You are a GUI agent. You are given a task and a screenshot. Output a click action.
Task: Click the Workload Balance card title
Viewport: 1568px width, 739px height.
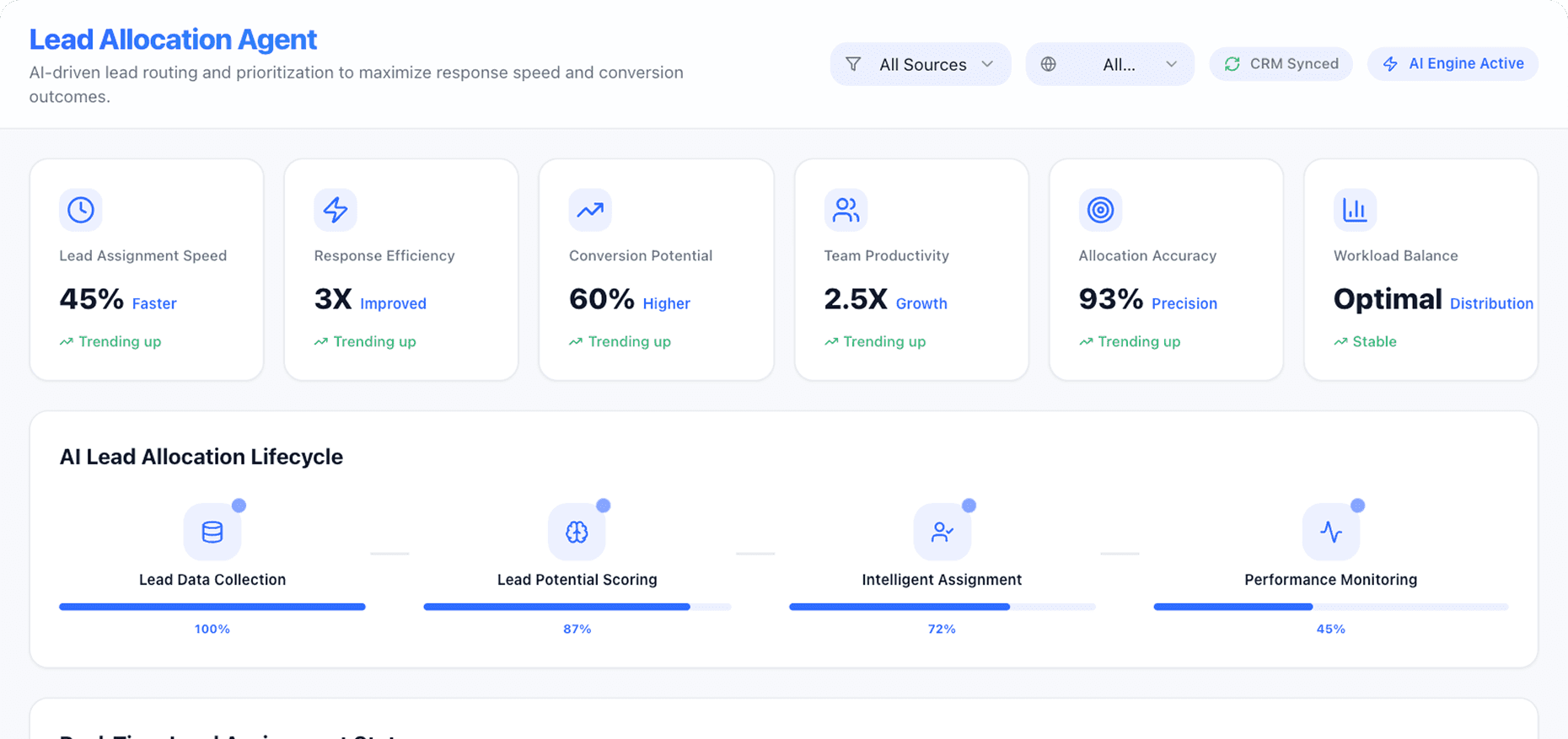[1395, 255]
